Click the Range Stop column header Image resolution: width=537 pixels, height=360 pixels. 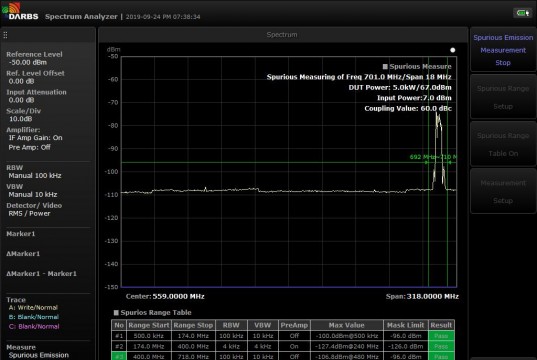pyautogui.click(x=193, y=325)
